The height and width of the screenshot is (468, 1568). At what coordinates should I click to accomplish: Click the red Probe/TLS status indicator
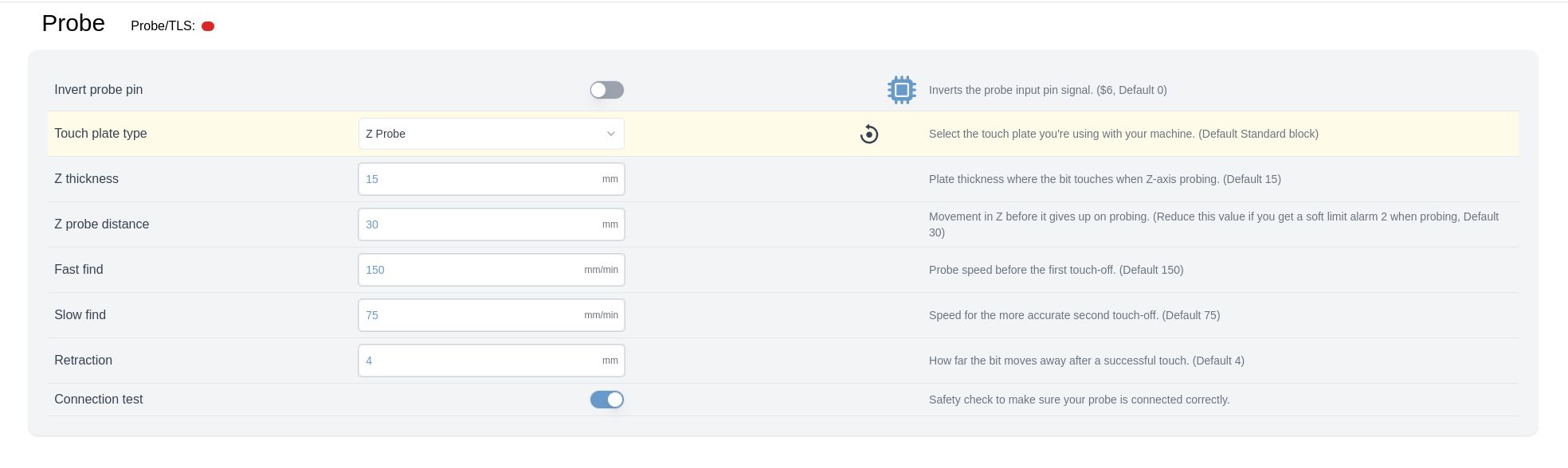click(208, 26)
